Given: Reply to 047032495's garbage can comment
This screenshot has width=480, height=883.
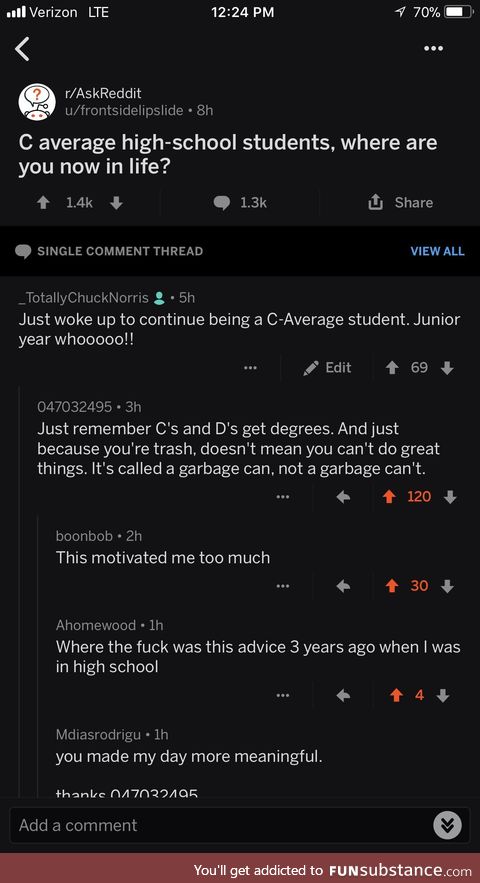Looking at the screenshot, I should pos(343,497).
